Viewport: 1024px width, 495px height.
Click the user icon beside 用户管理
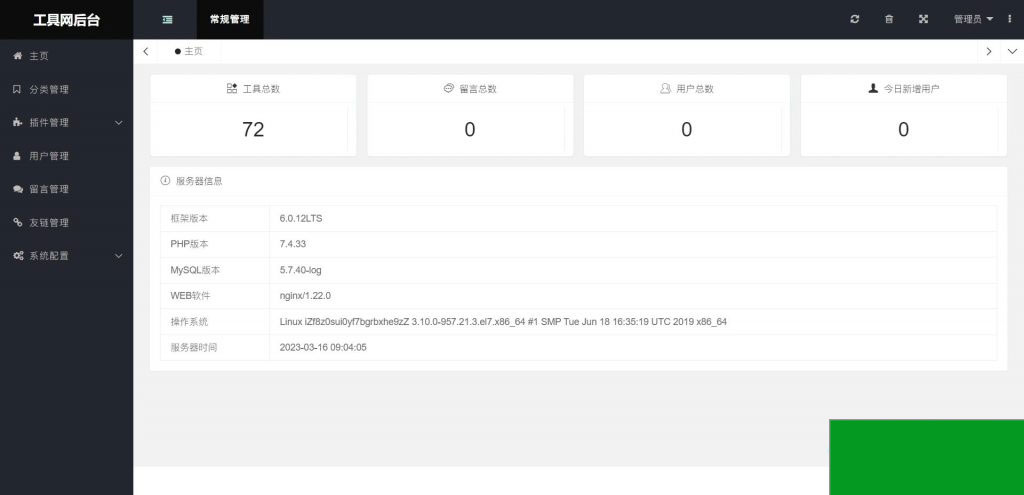pyautogui.click(x=18, y=156)
